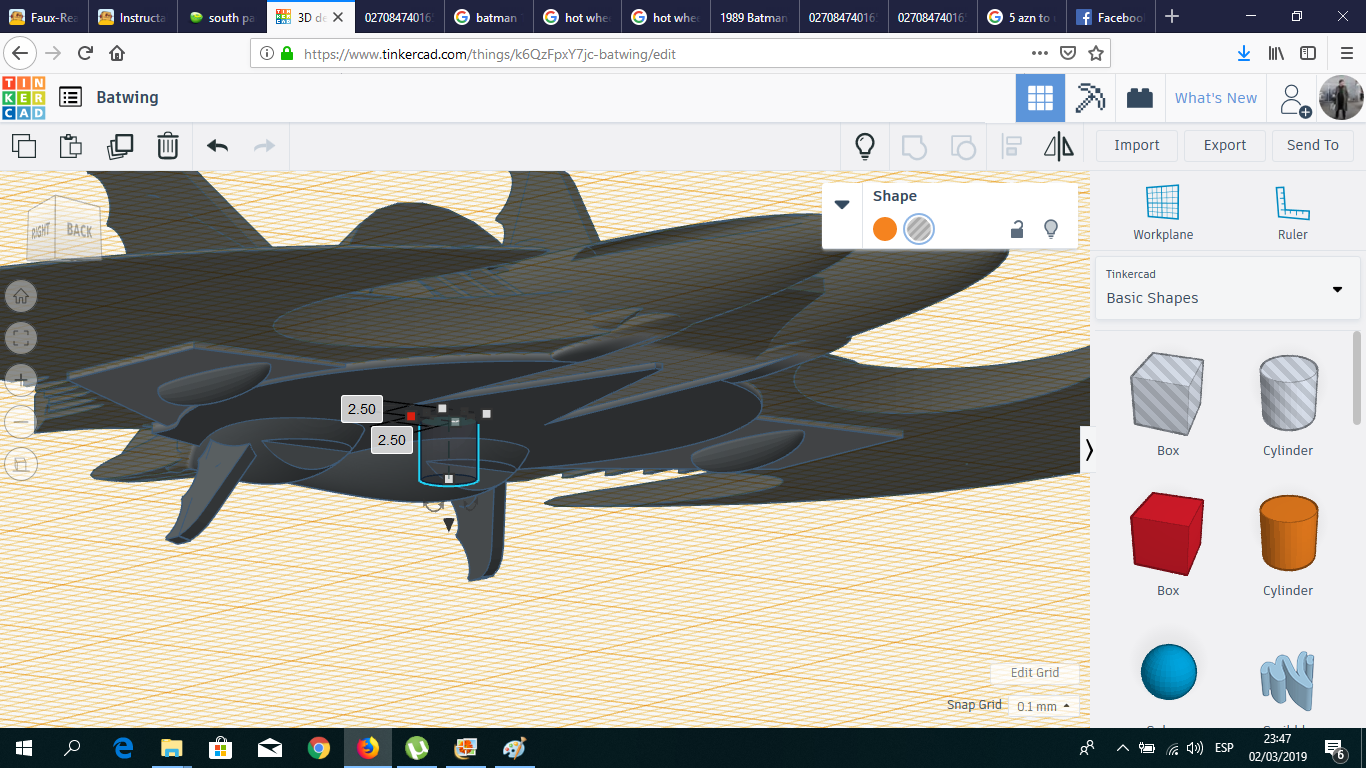This screenshot has height=768, width=1366.
Task: Open the Firefox Library menu
Action: 1276,53
